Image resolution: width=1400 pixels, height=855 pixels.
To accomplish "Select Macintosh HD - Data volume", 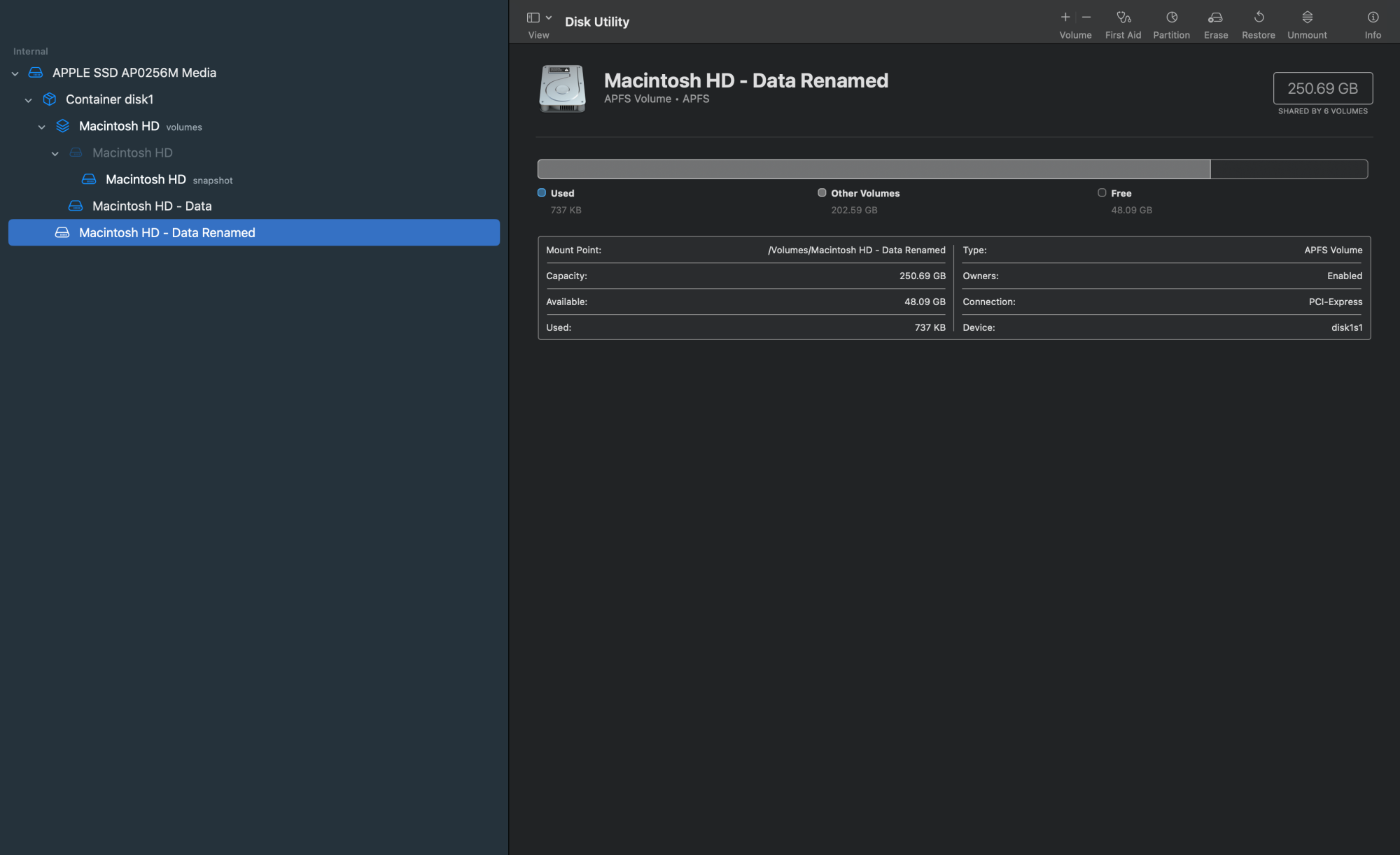I will point(152,206).
